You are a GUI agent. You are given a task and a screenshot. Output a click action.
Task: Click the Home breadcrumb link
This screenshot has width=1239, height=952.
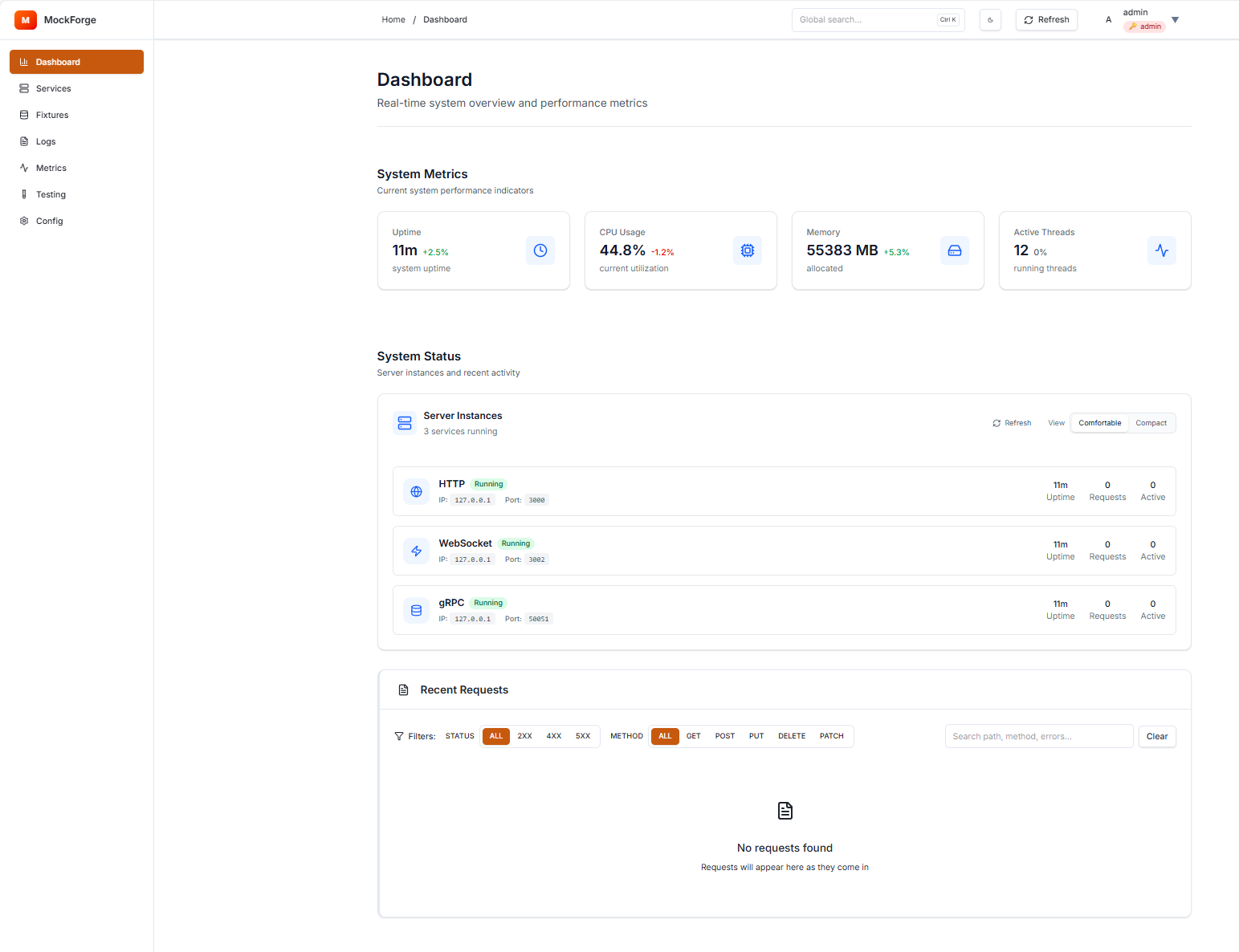[x=393, y=20]
